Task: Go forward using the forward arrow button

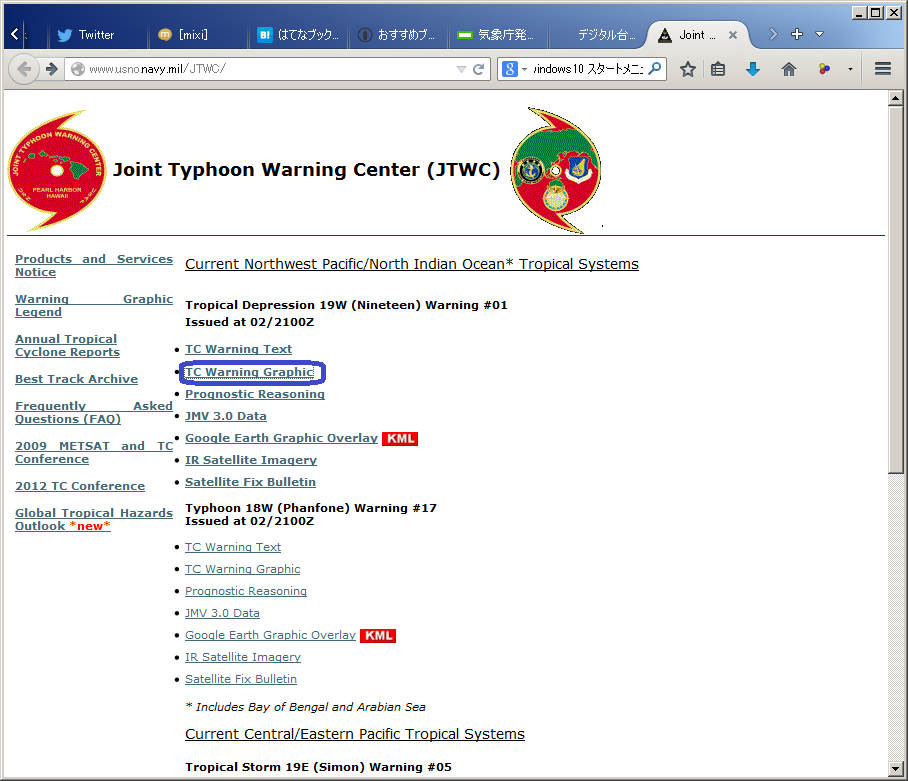Action: 52,69
